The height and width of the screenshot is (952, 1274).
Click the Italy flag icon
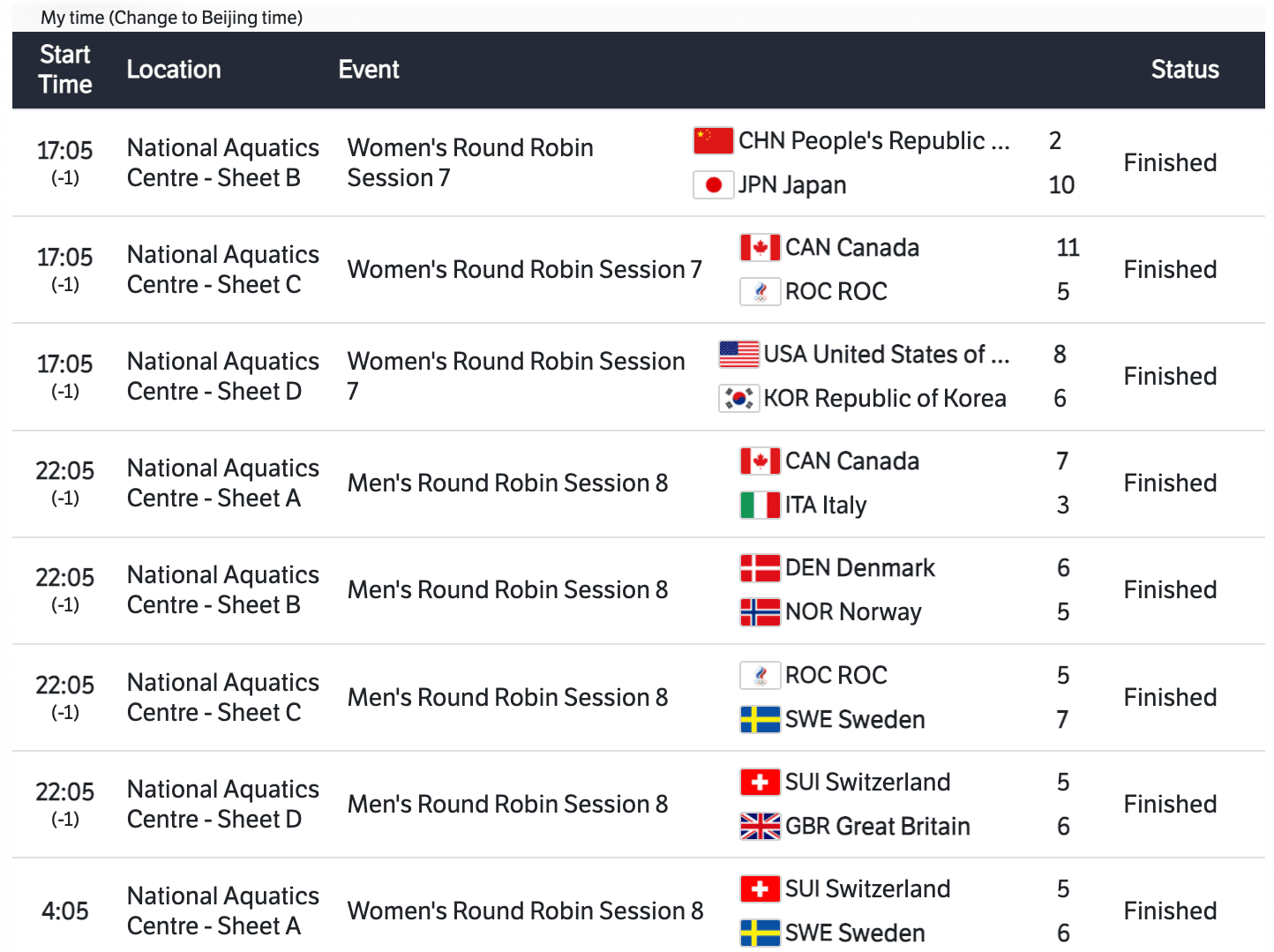[x=760, y=505]
